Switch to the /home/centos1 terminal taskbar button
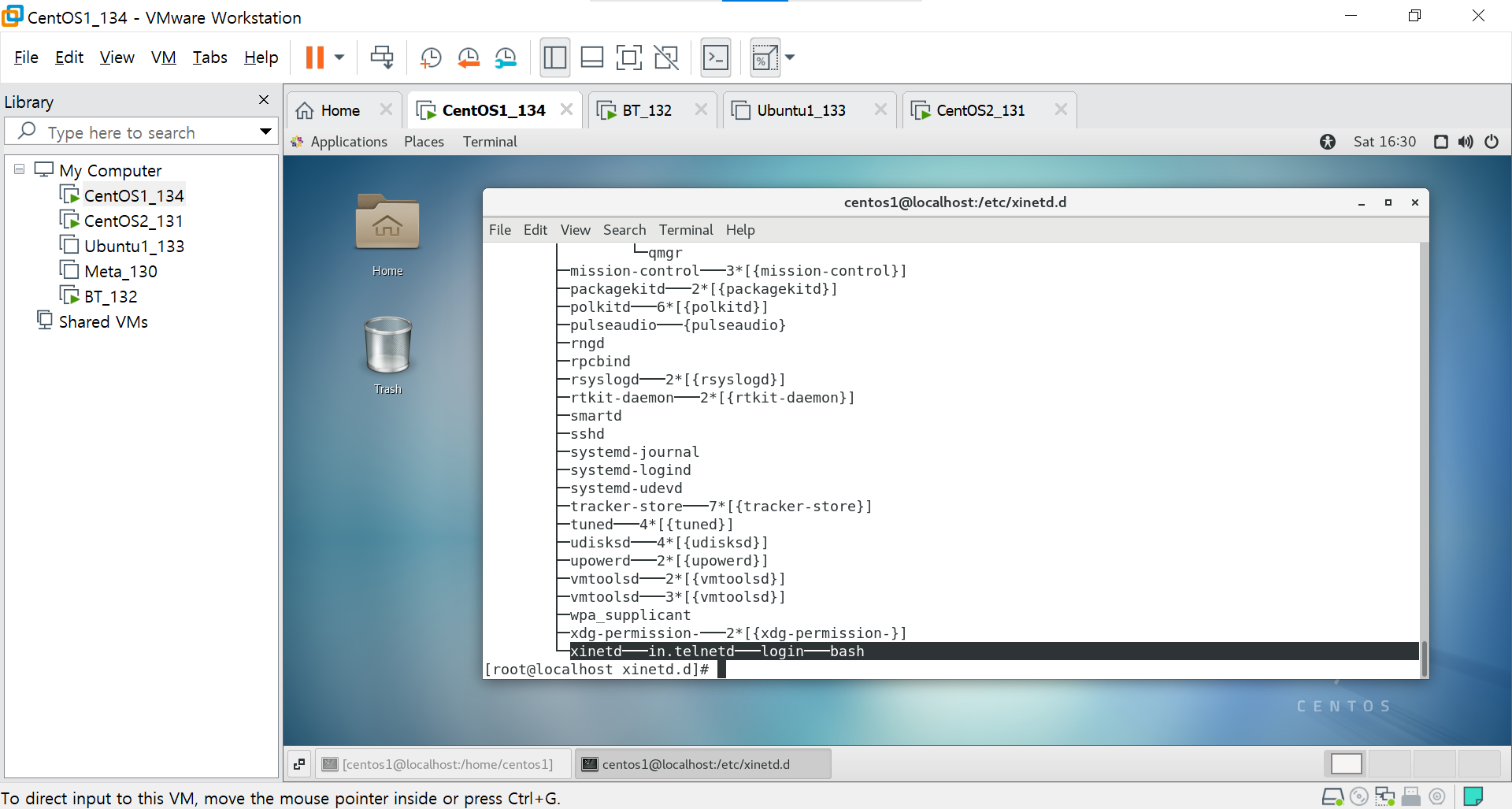 tap(443, 764)
